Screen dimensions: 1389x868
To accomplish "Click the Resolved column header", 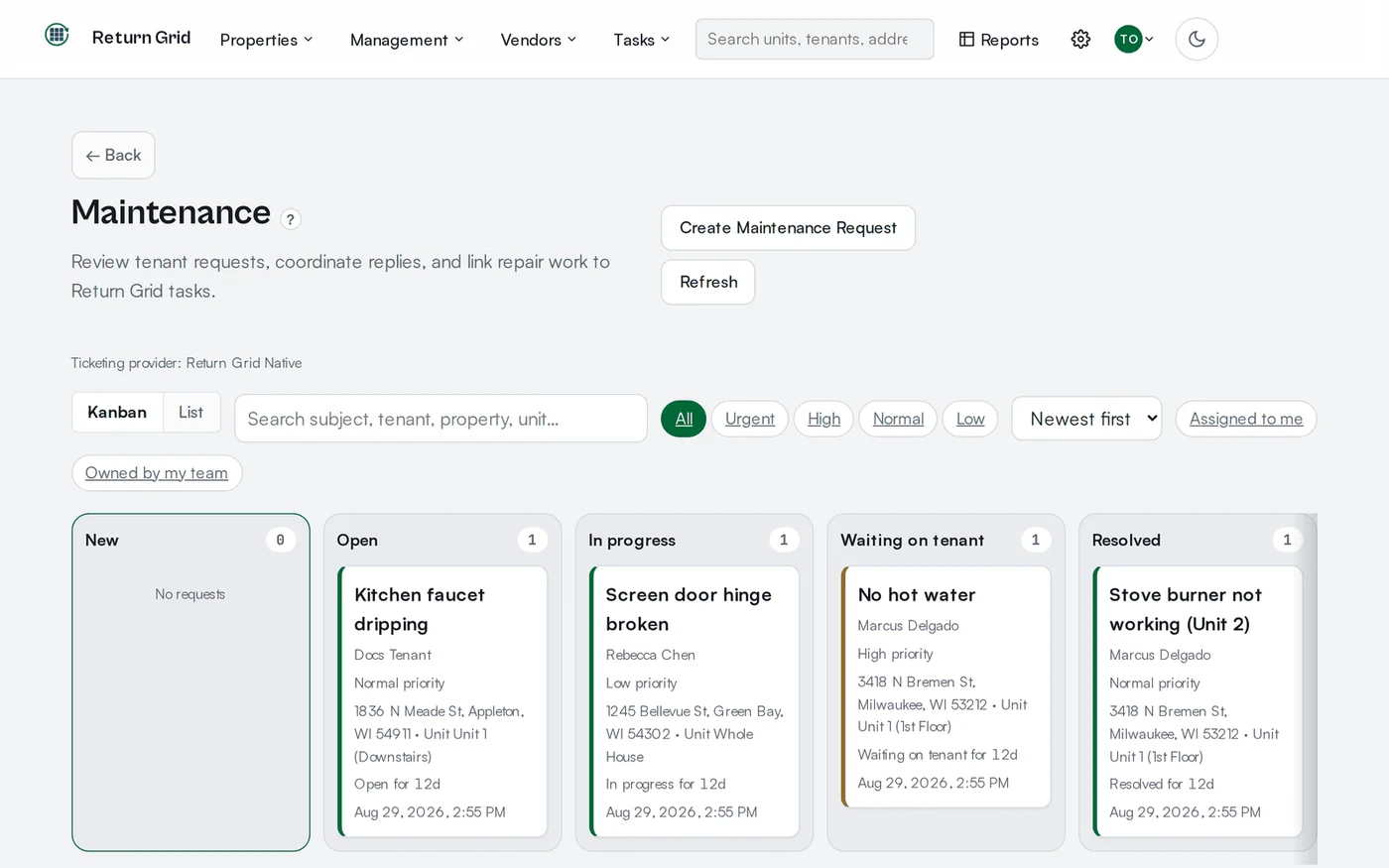I will point(1126,541).
